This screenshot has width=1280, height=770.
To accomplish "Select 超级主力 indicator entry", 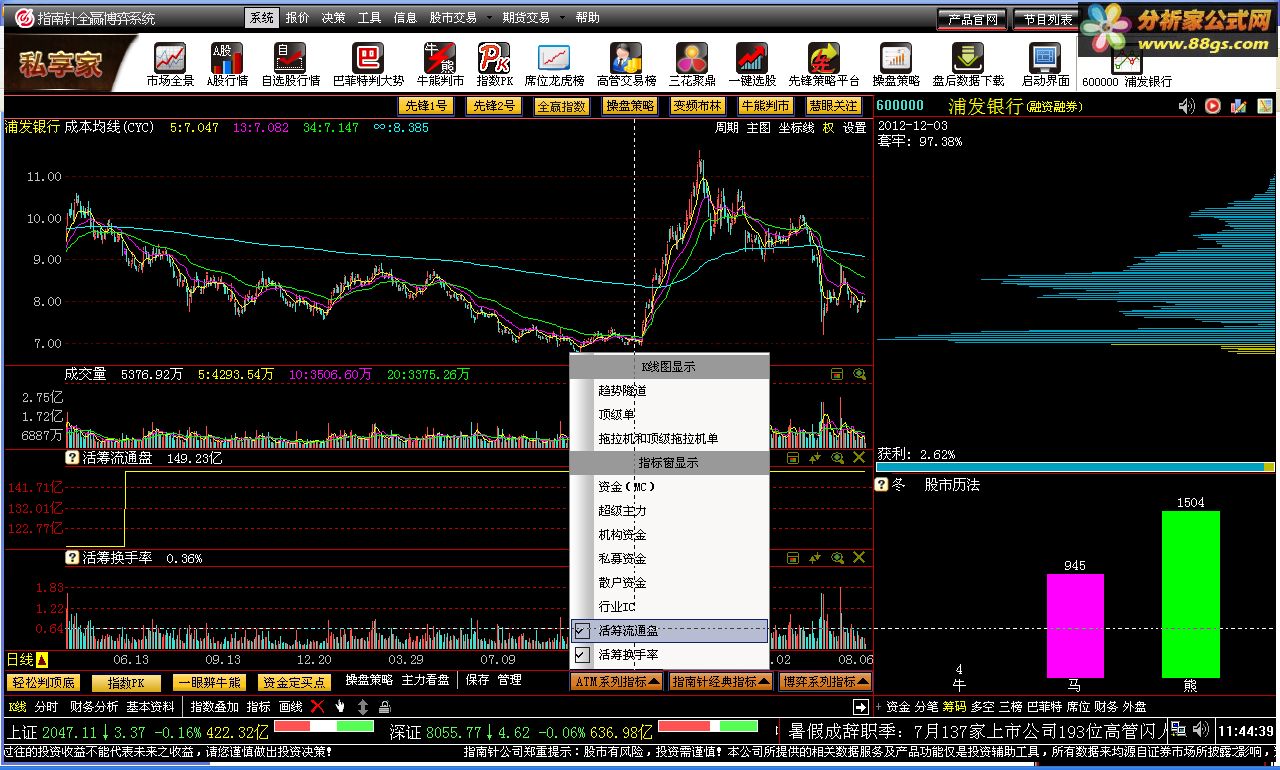I will pyautogui.click(x=669, y=511).
